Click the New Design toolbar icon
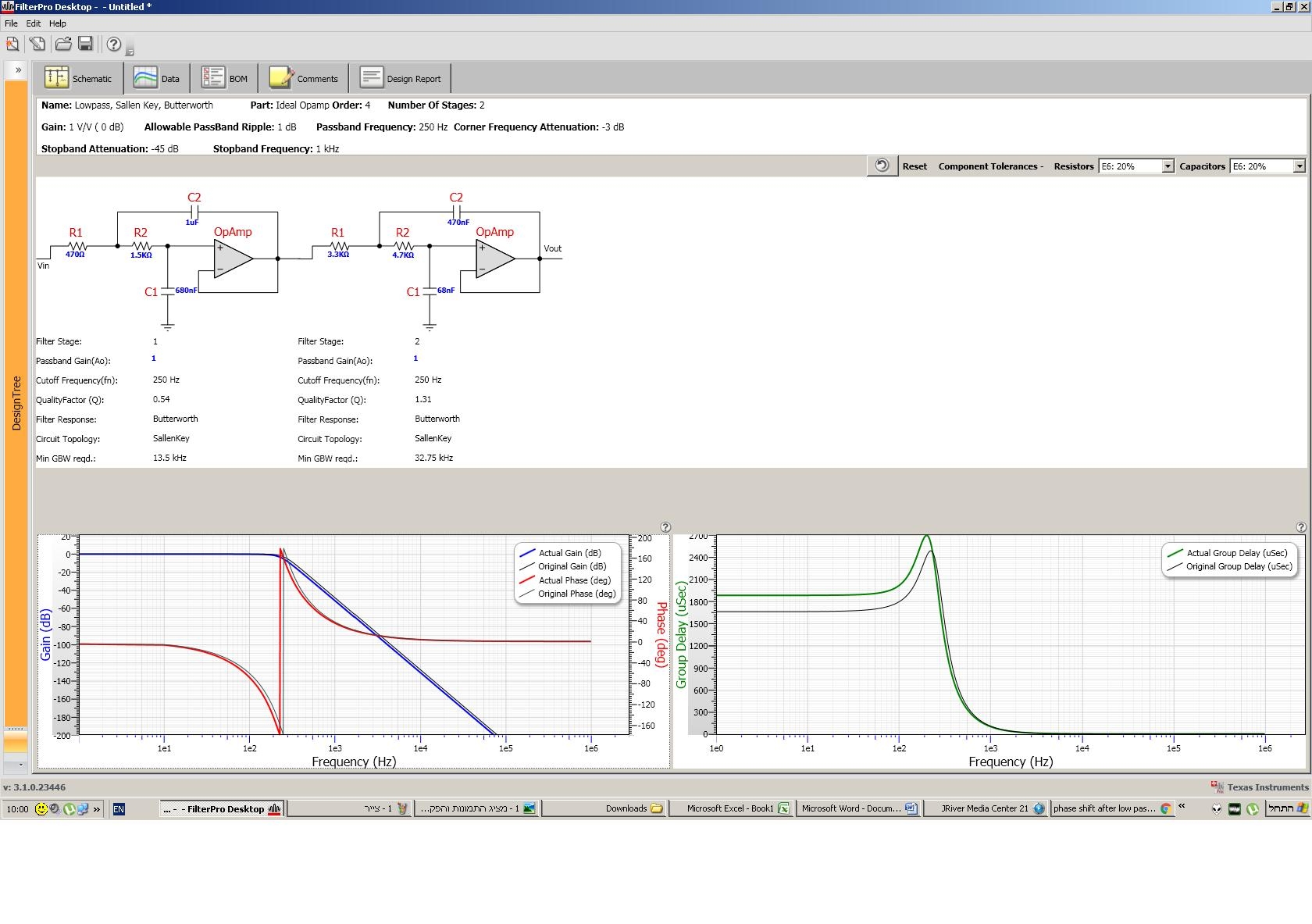Screen dimensions: 1312x924 (13, 45)
